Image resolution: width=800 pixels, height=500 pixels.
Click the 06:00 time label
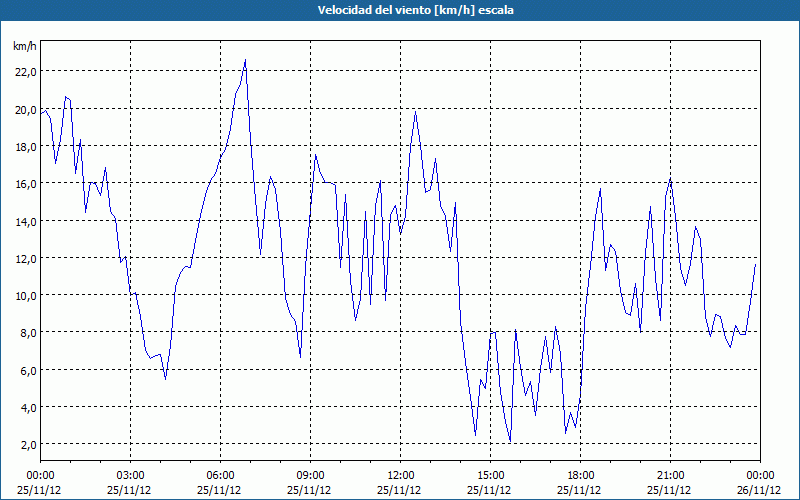[220, 476]
